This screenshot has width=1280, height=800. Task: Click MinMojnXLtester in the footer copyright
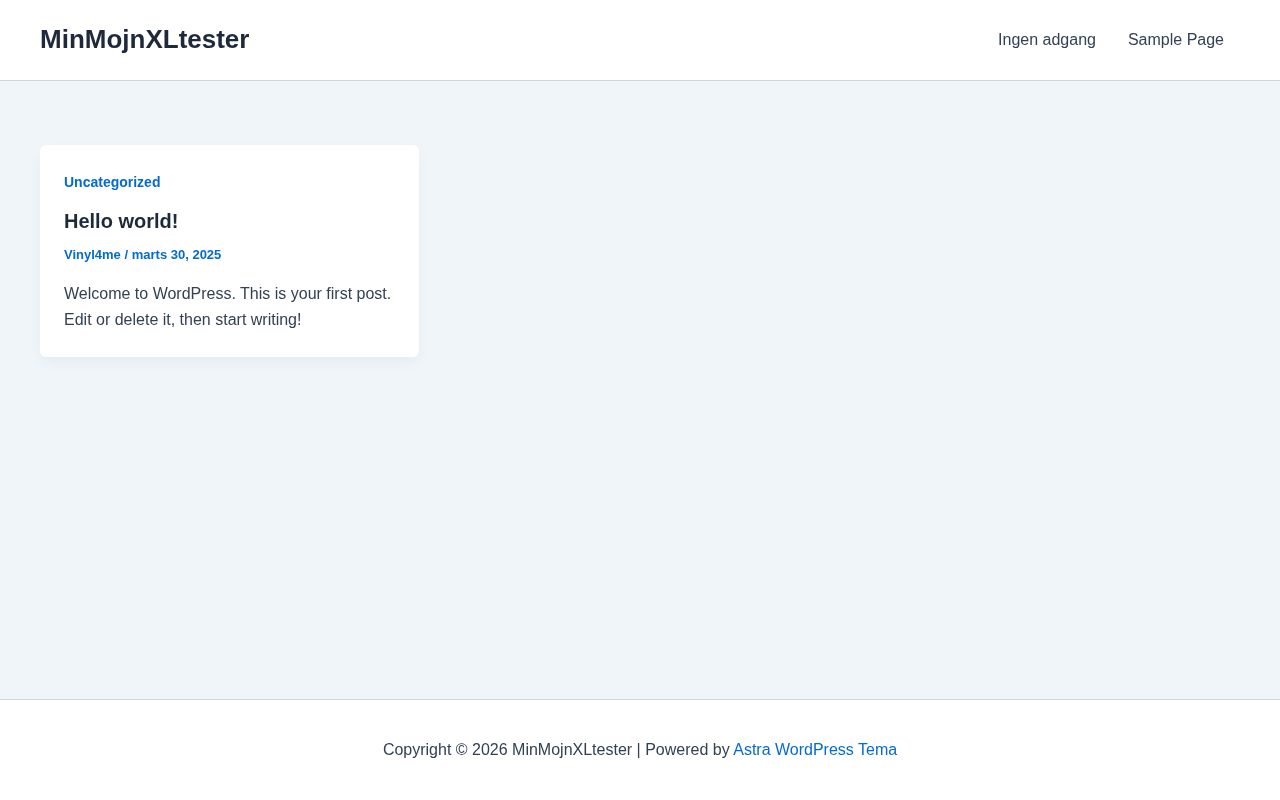click(x=571, y=750)
